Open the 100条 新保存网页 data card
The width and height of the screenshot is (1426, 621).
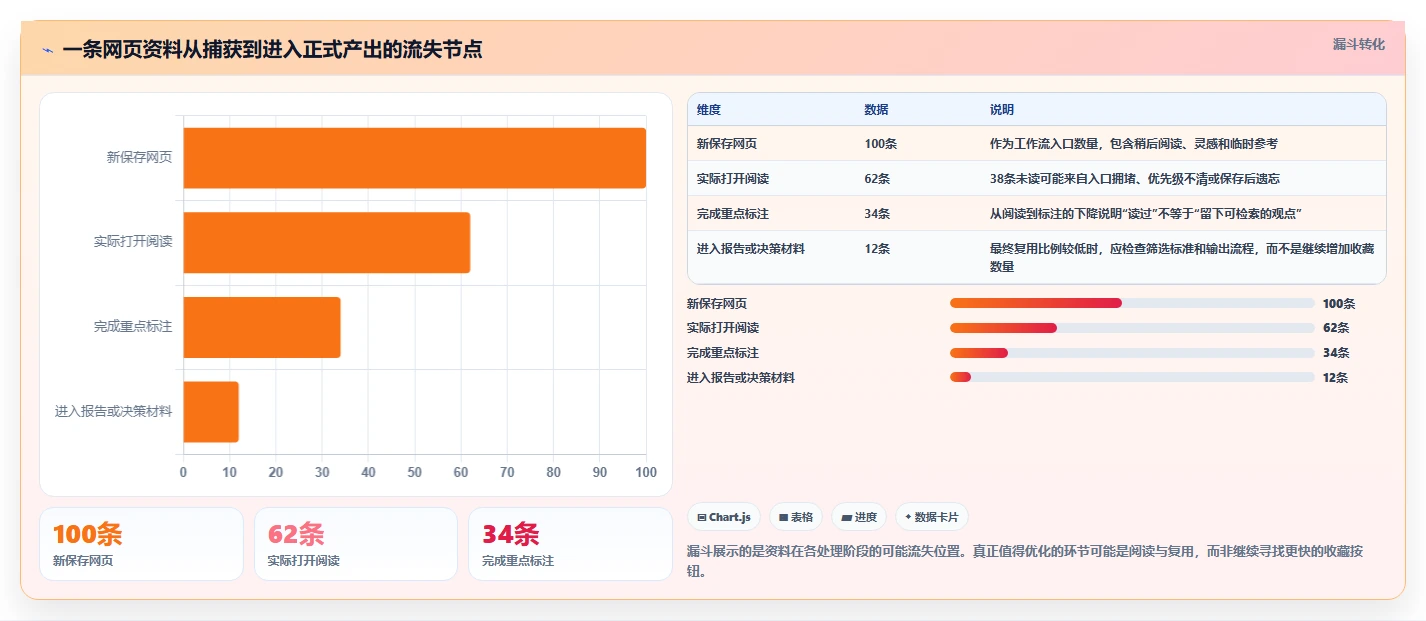(141, 544)
